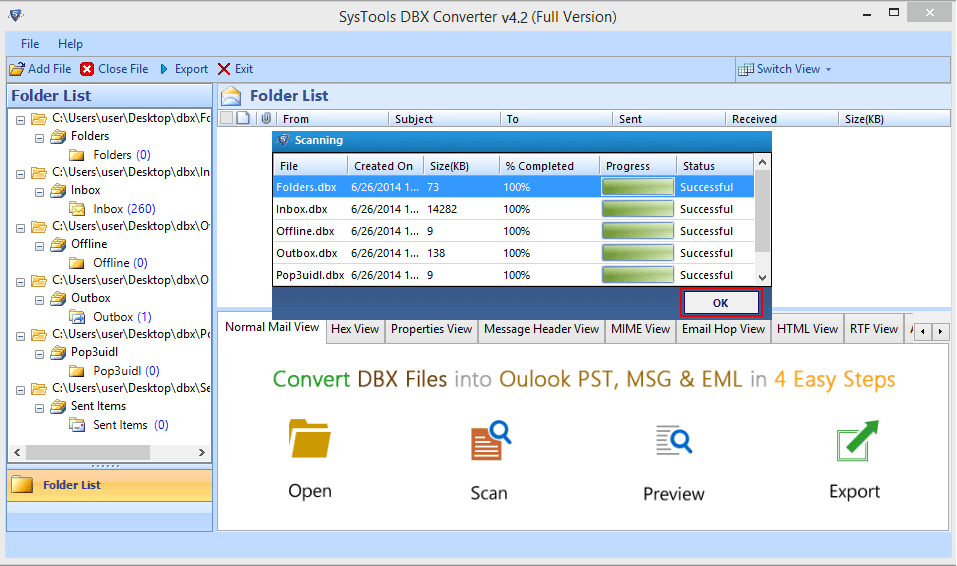Switch to the MIME View tab
The width and height of the screenshot is (957, 566).
coord(640,330)
